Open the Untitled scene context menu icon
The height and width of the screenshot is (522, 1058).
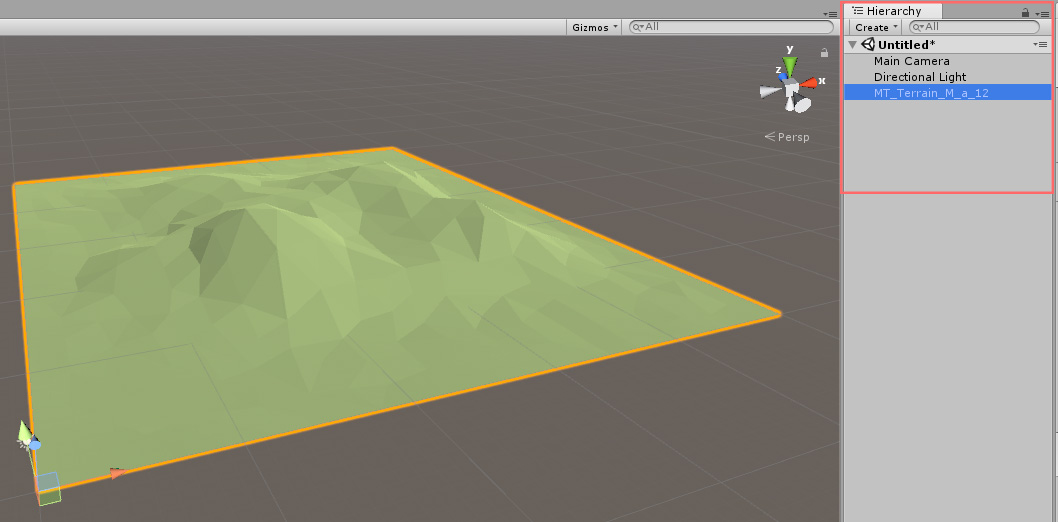(1040, 45)
